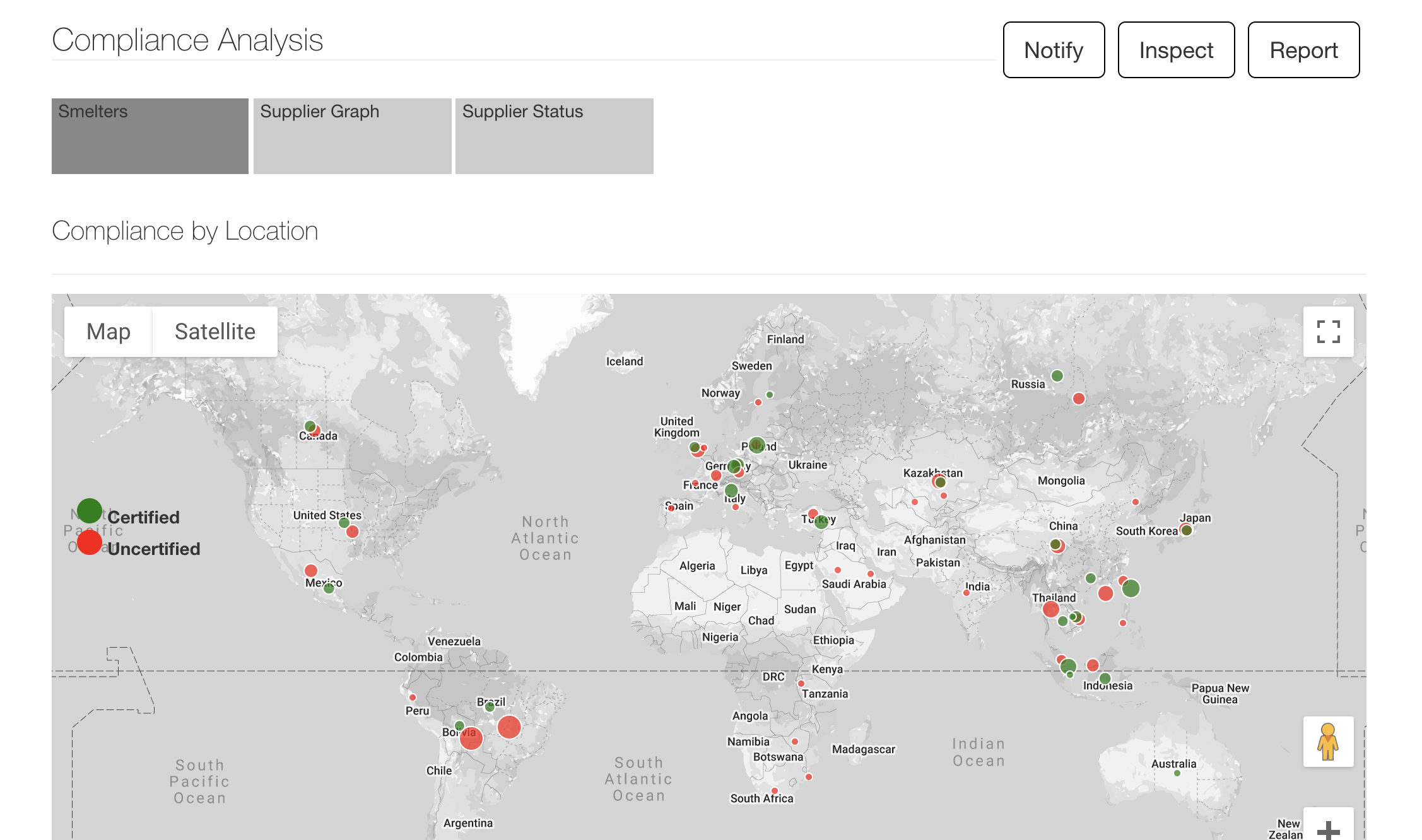Toggle fullscreen map view icon
1422x840 pixels.
click(x=1328, y=332)
